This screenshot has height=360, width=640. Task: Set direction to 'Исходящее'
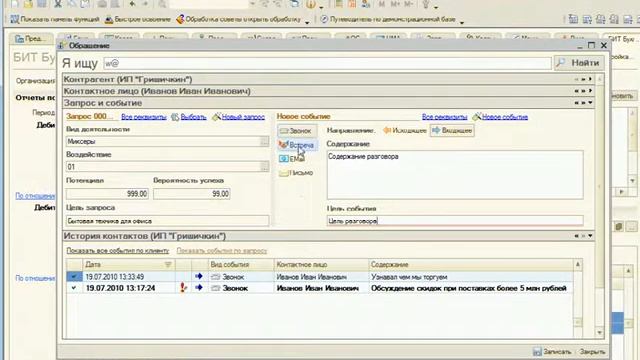pyautogui.click(x=404, y=131)
